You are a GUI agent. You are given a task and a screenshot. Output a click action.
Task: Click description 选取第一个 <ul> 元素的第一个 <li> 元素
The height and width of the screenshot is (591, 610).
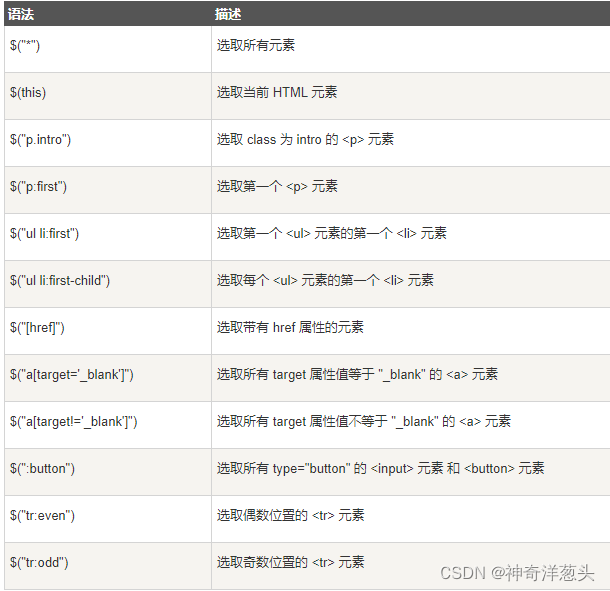332,233
